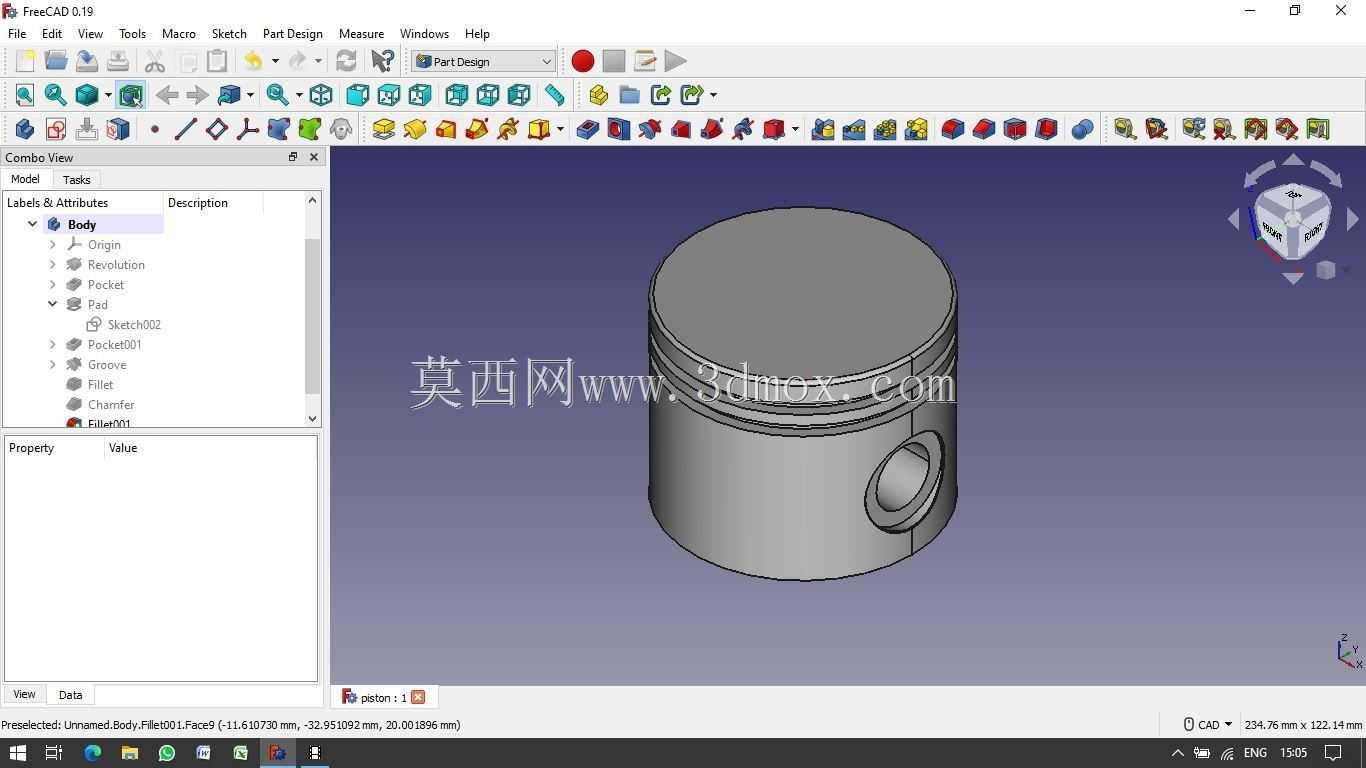Screen dimensions: 1366x768
Task: Start recording with red macro button
Action: point(583,61)
